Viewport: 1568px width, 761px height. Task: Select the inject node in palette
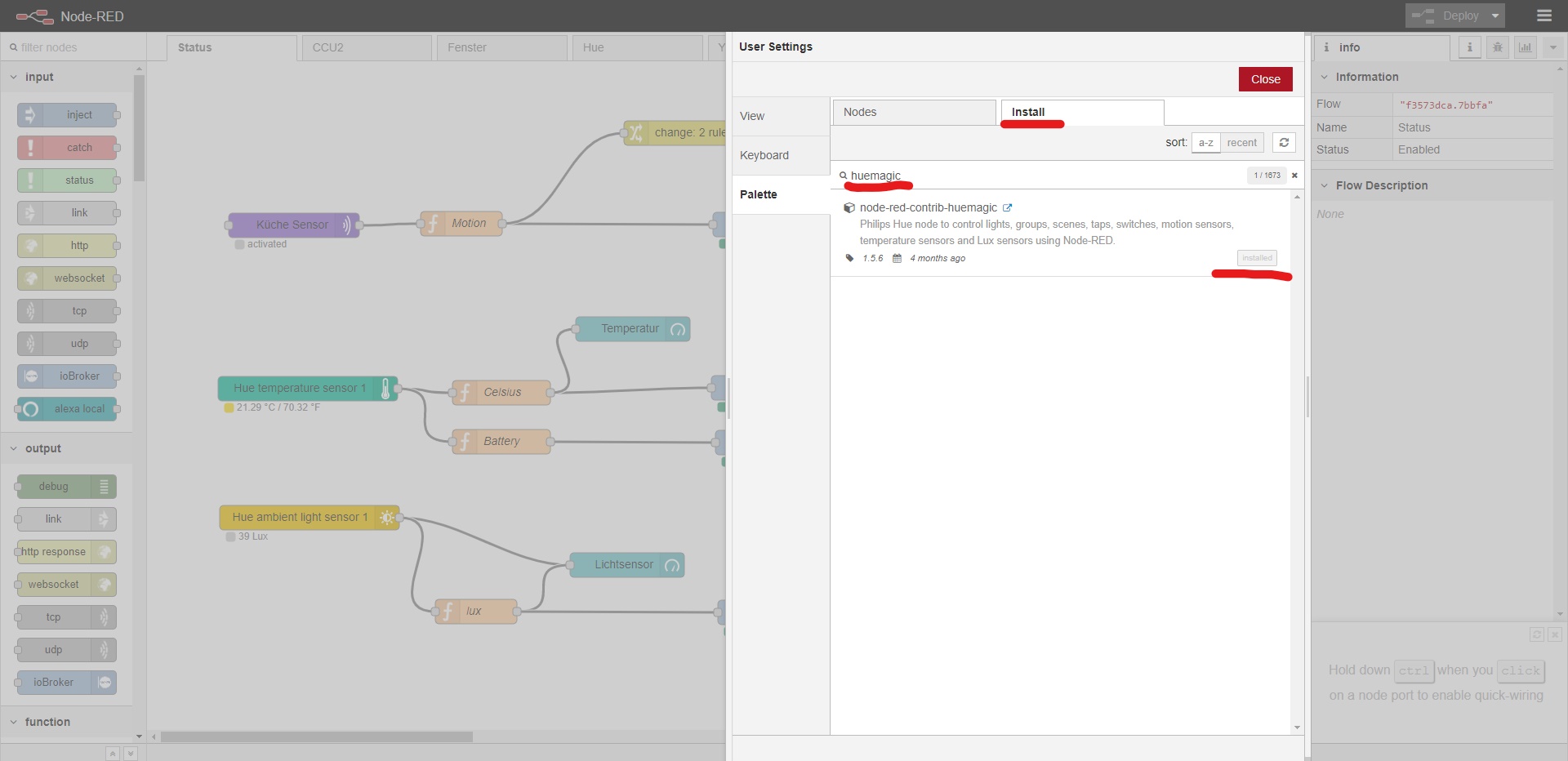click(x=67, y=115)
